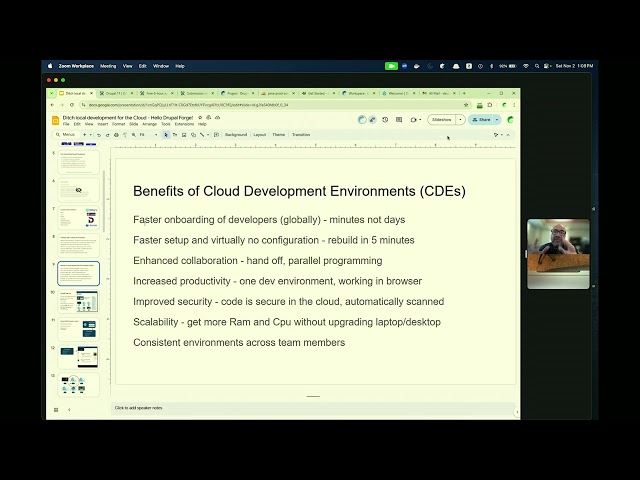This screenshot has width=640, height=480.
Task: Select slide 7 thumbnail
Action: [78, 218]
